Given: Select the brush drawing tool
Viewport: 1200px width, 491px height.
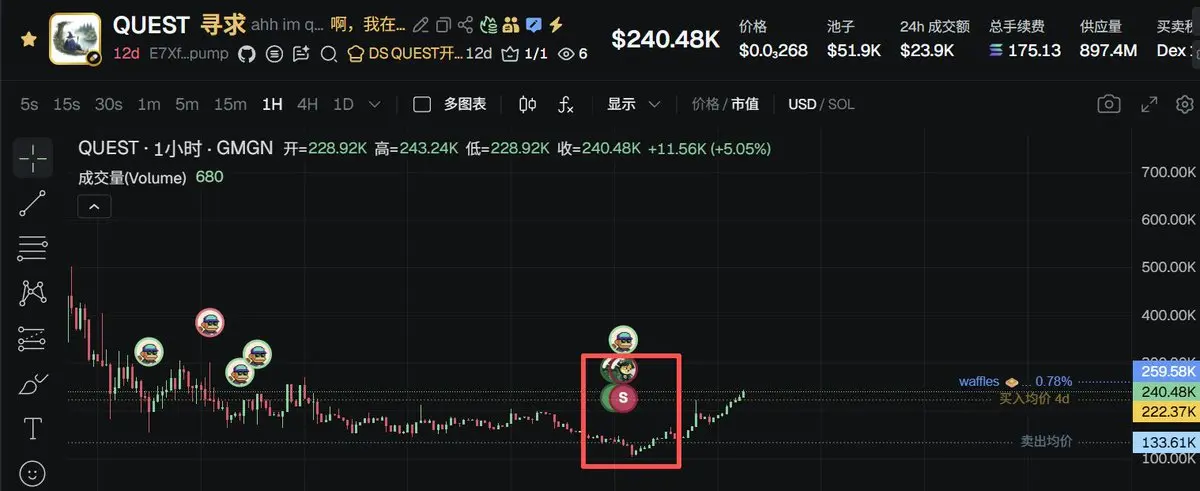Looking at the screenshot, I should pos(32,384).
